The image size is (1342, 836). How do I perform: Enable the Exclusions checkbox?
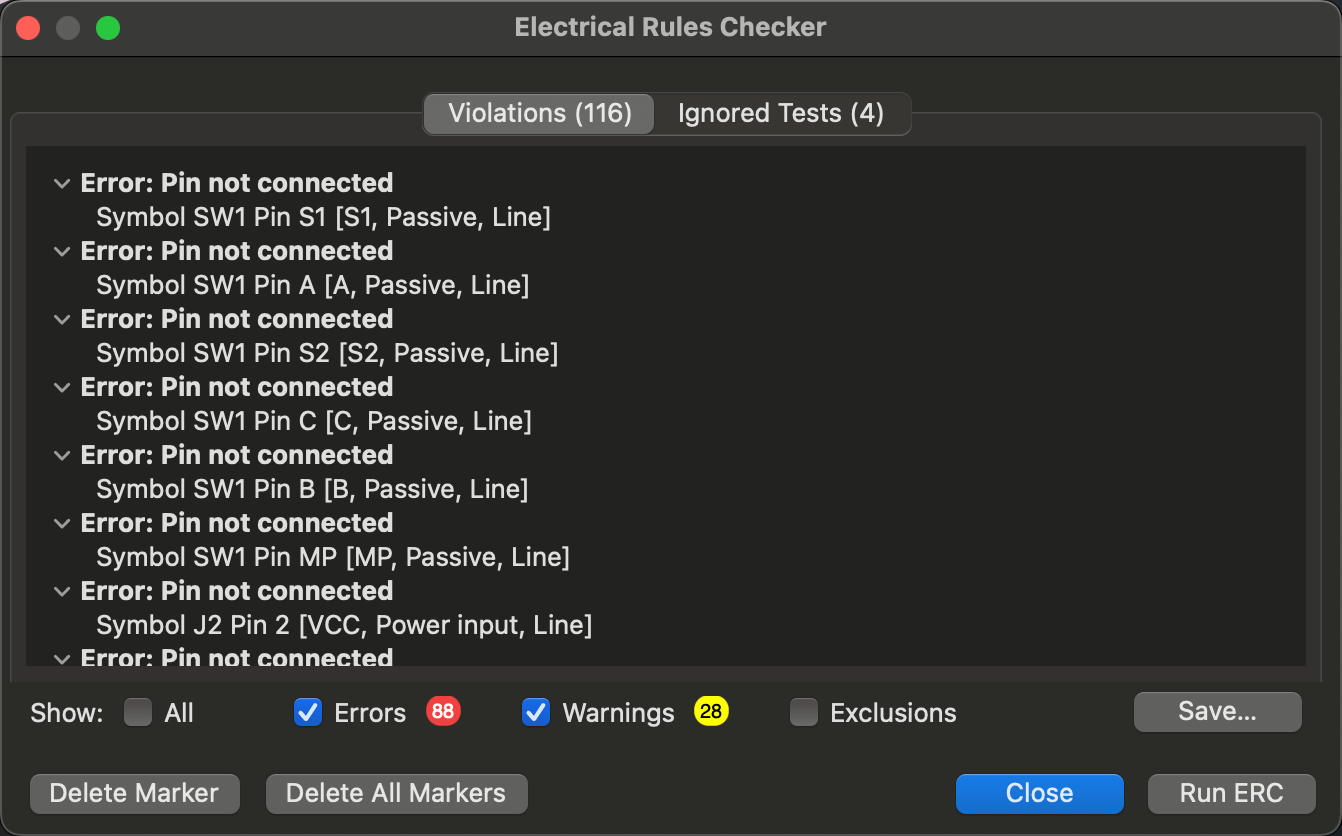click(804, 712)
